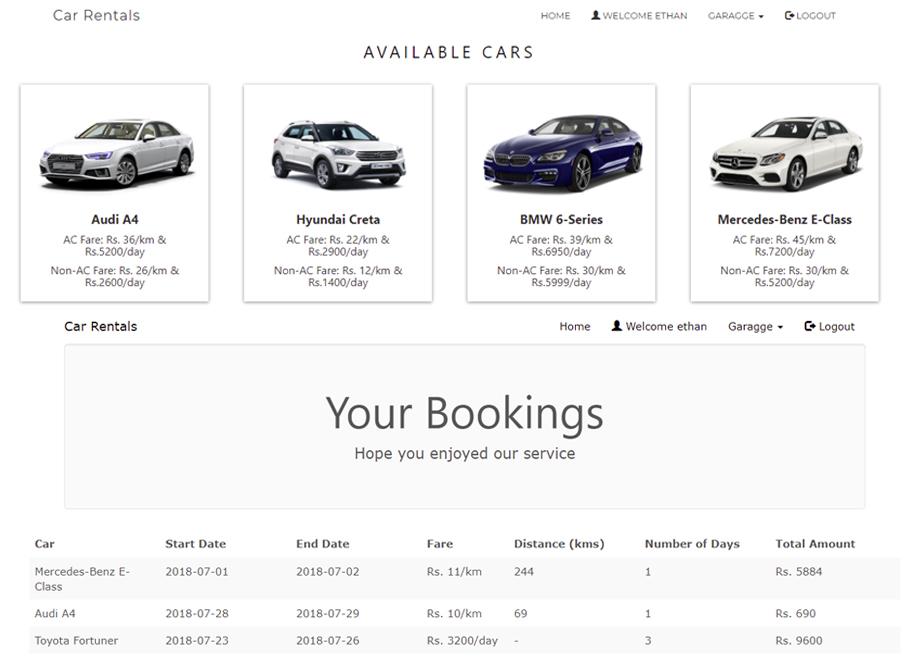Click Audi A4 Non-AC Fare Rs. 26/km text
The width and height of the screenshot is (910, 669).
tap(115, 276)
